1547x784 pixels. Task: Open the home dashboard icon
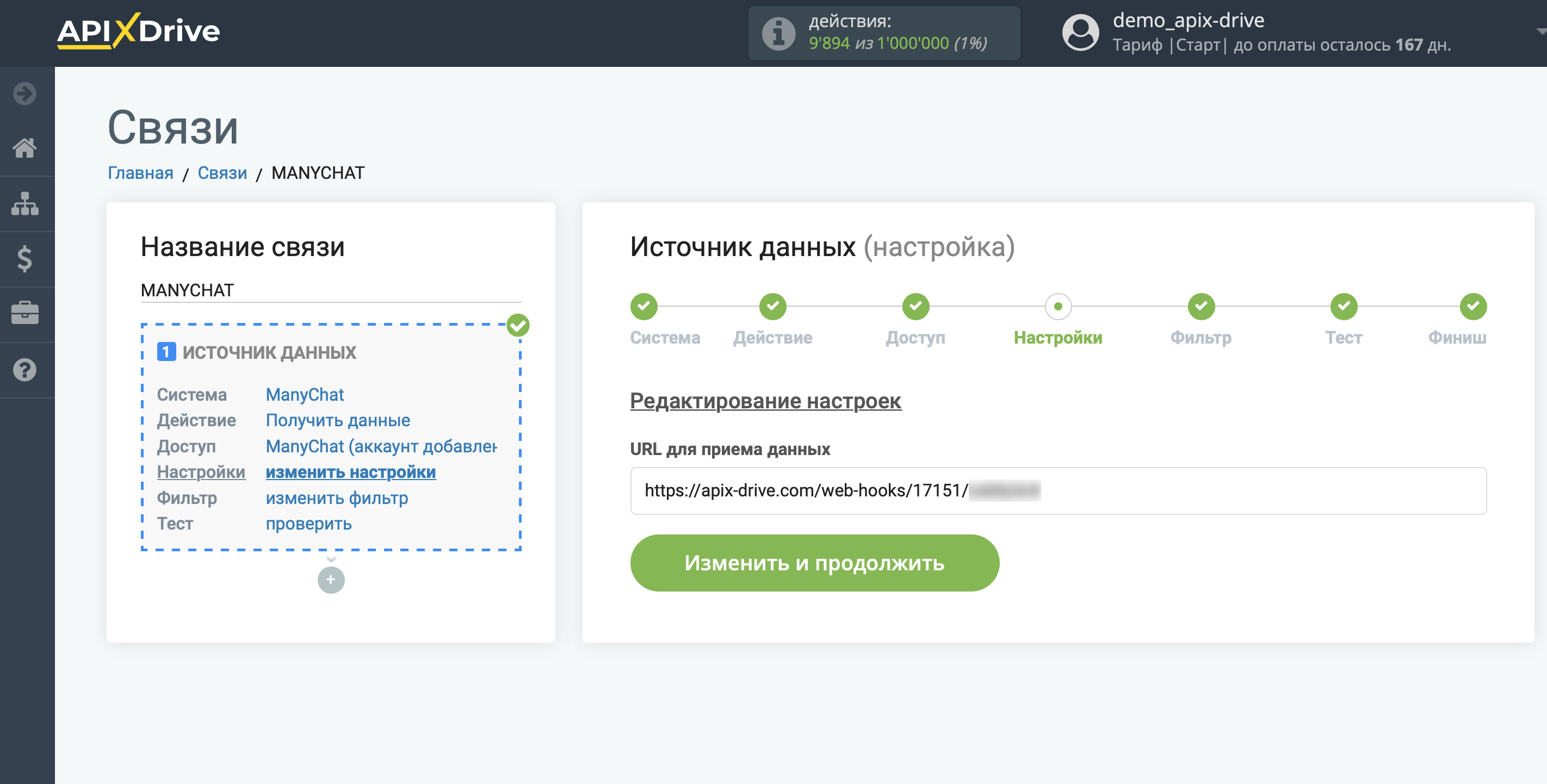24,148
